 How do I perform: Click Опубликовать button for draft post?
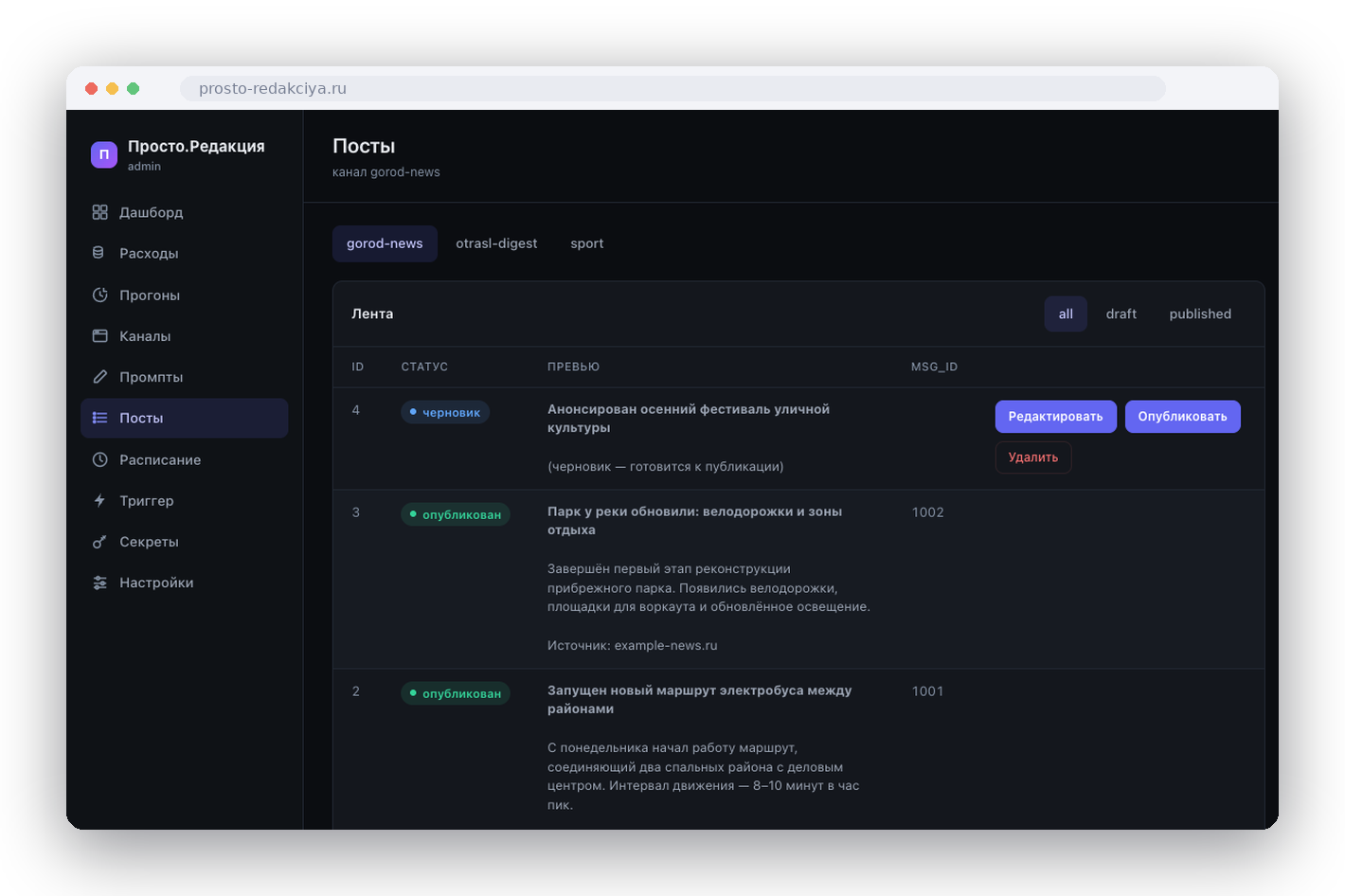point(1183,417)
